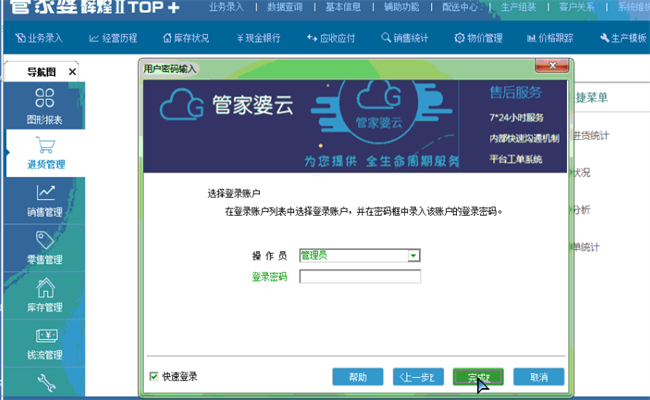Open the 业务录入 top menu
Screen dimensions: 650x400
click(x=226, y=7)
